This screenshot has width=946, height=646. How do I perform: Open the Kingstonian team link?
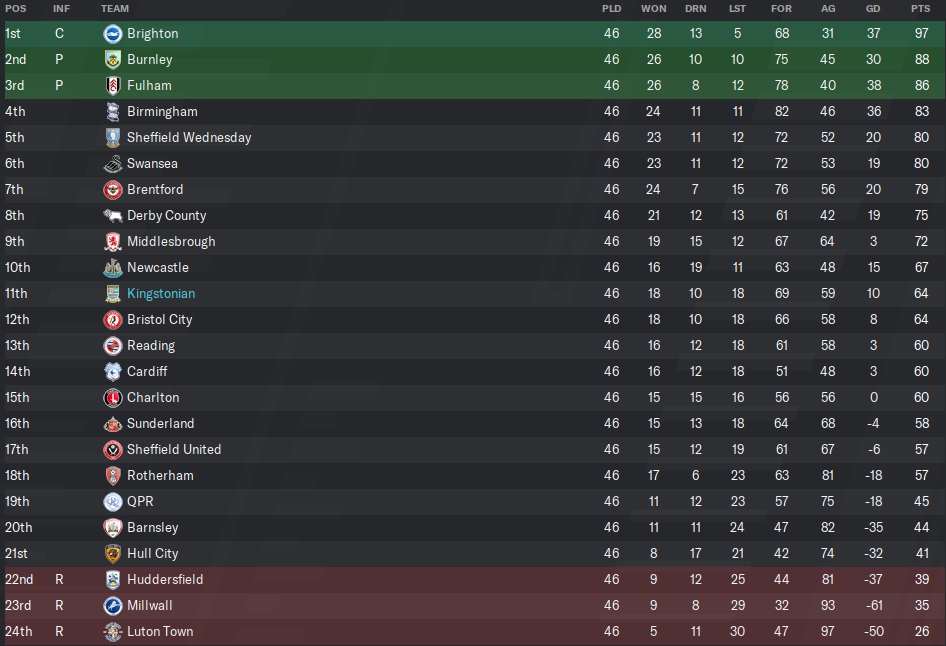161,293
